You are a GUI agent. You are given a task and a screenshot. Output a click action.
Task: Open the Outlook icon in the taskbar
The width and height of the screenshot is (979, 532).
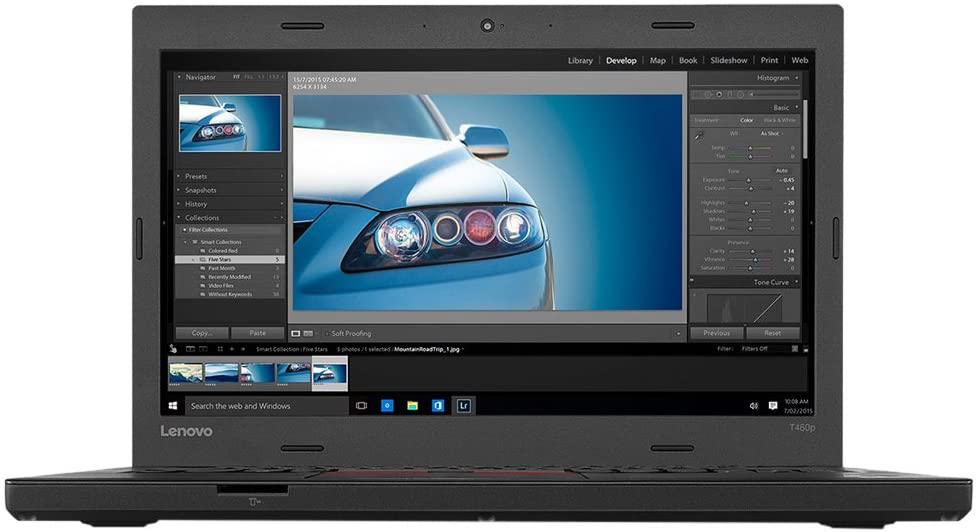tap(438, 406)
